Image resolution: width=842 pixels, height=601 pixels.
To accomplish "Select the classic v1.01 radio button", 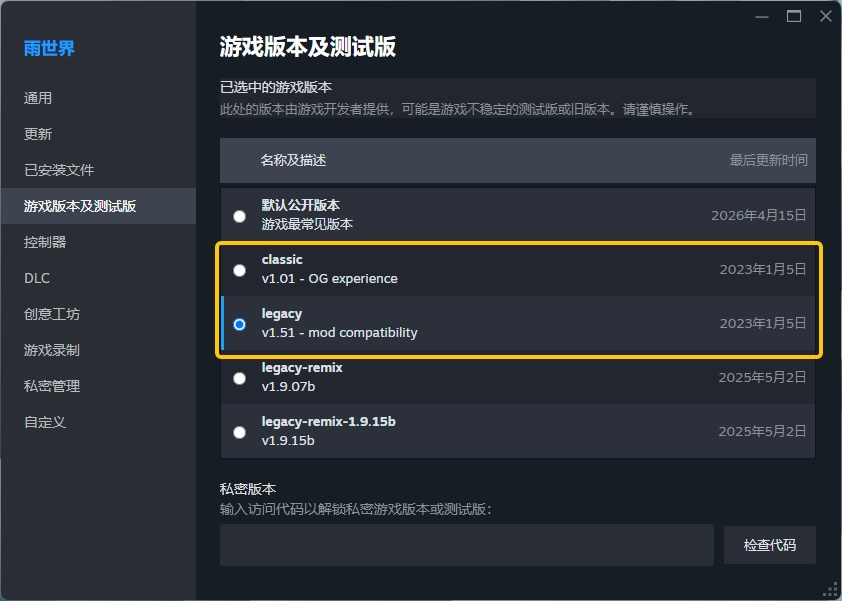I will (239, 270).
